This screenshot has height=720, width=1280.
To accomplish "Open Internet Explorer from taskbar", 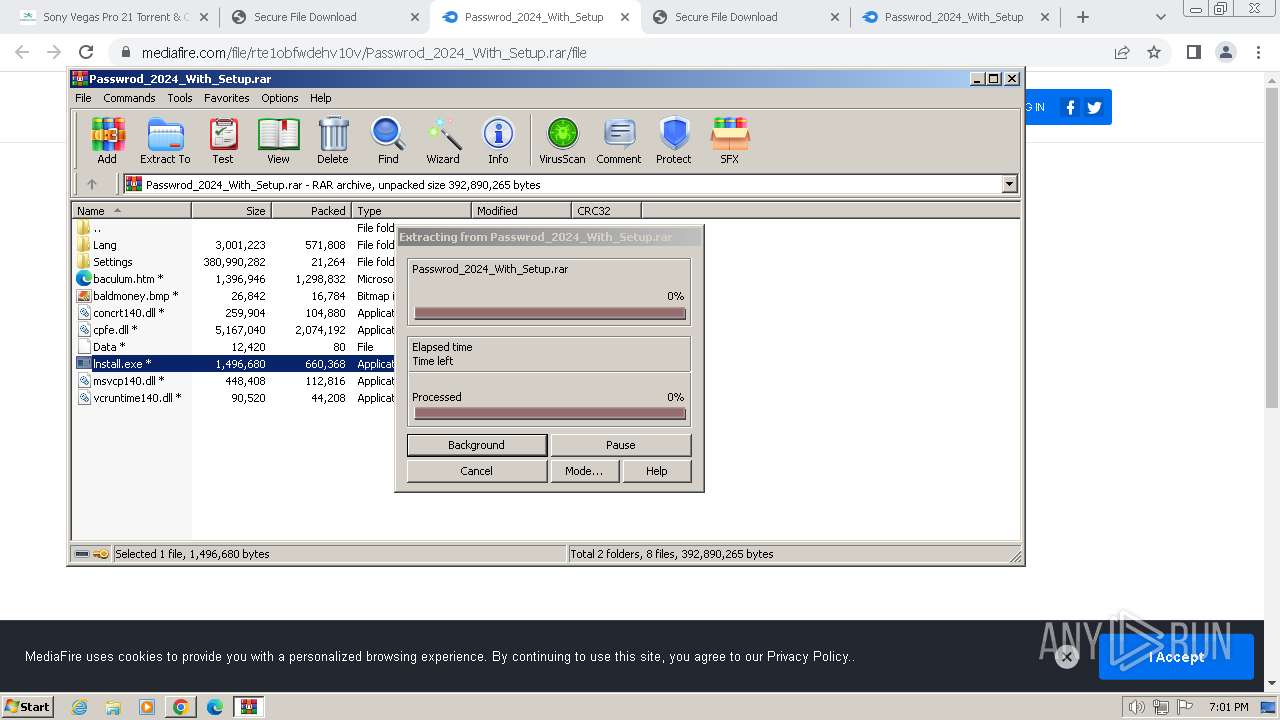I will click(x=80, y=707).
